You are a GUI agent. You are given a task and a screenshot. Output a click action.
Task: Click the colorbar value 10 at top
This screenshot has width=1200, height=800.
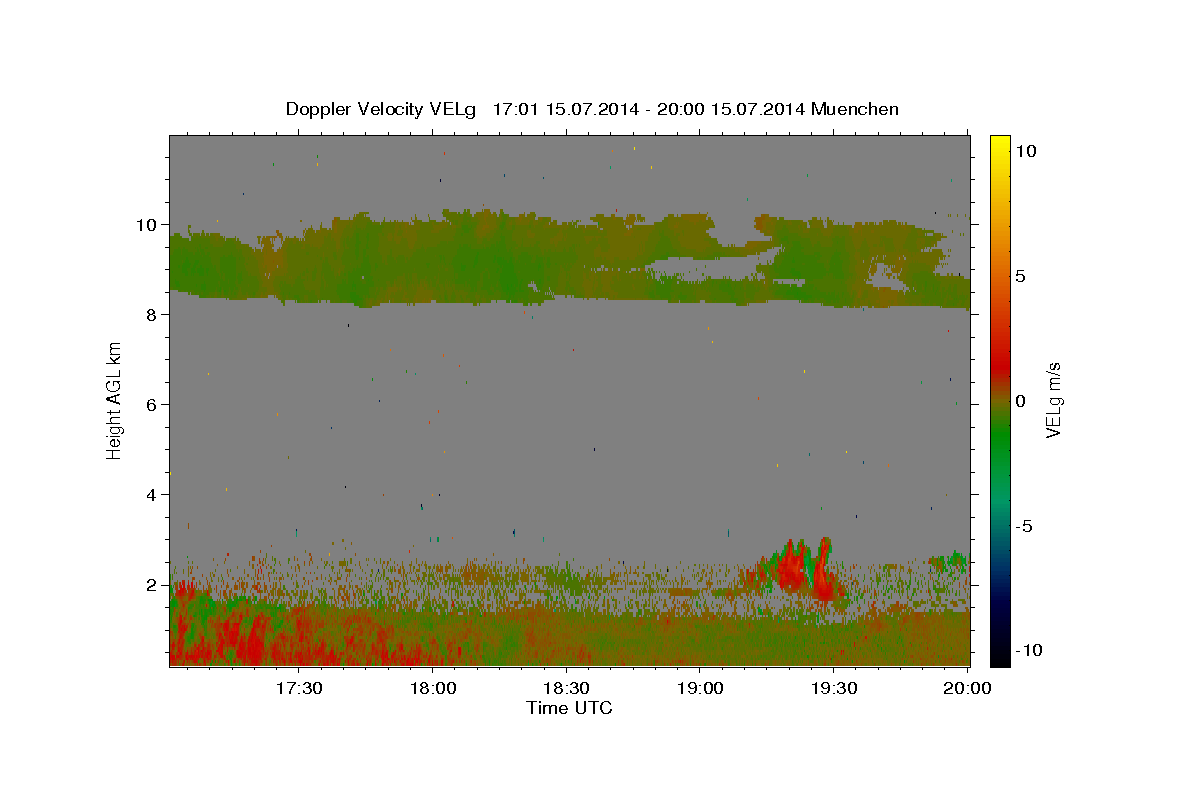pos(1025,151)
